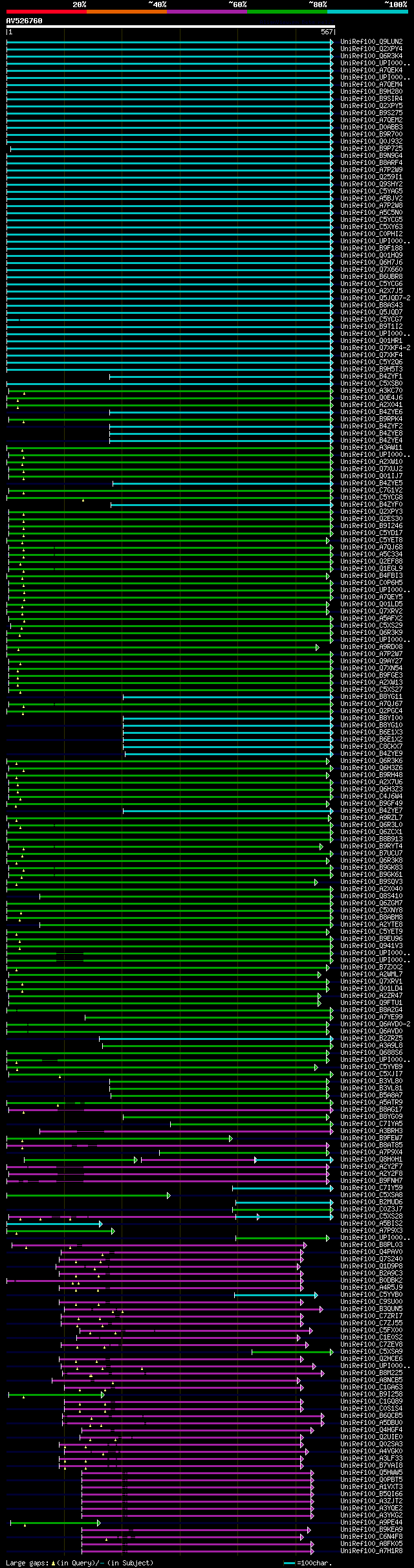Open hit UniRef100_B9H280
This screenshot has width=414, height=1568.
click(x=371, y=92)
